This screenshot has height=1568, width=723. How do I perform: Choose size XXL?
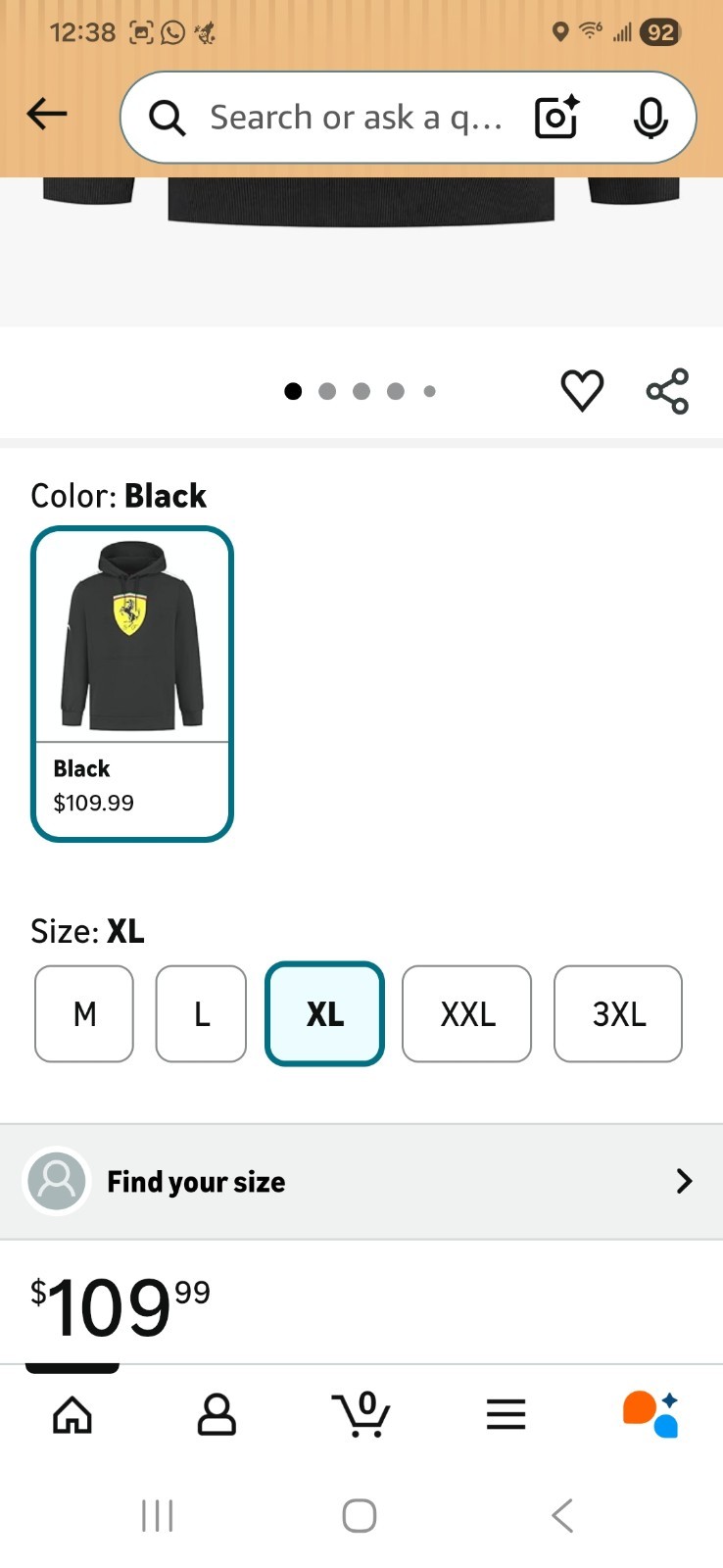466,1013
